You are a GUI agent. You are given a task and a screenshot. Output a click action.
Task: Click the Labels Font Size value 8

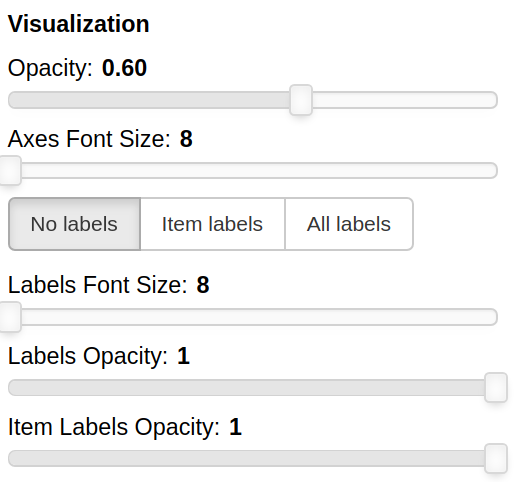pos(203,285)
